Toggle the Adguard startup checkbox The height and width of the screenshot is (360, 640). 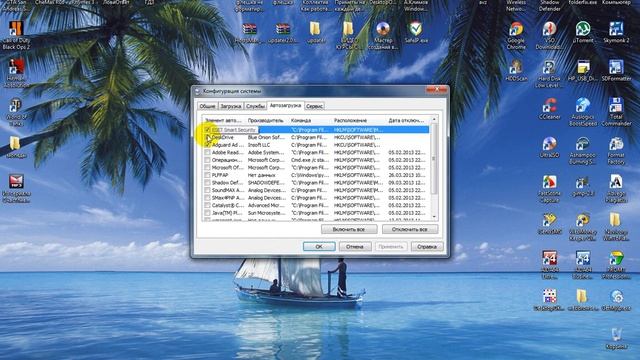(207, 145)
